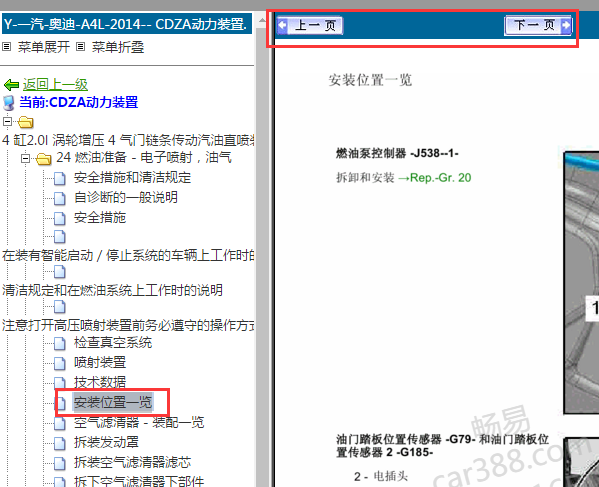
Task: Open 喷射装置 tree entry
Action: click(100, 362)
